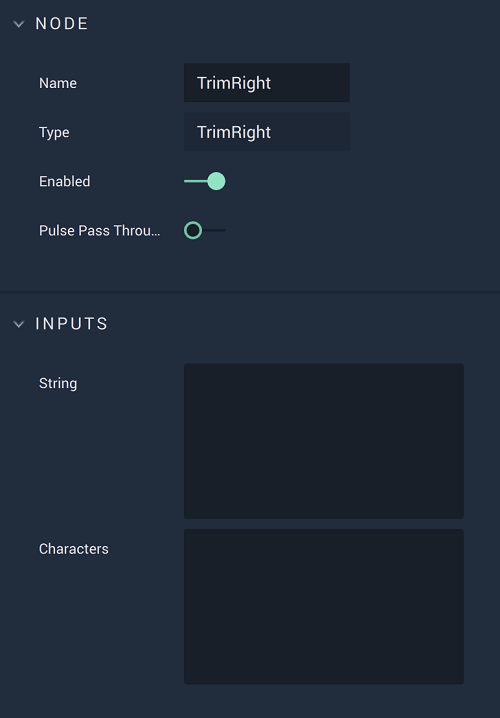
Task: Click the NODE section header text
Action: point(62,24)
